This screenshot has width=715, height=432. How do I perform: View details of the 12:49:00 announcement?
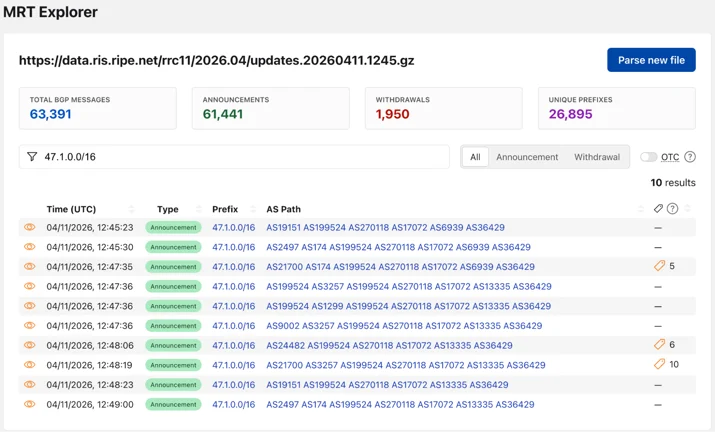coord(30,404)
